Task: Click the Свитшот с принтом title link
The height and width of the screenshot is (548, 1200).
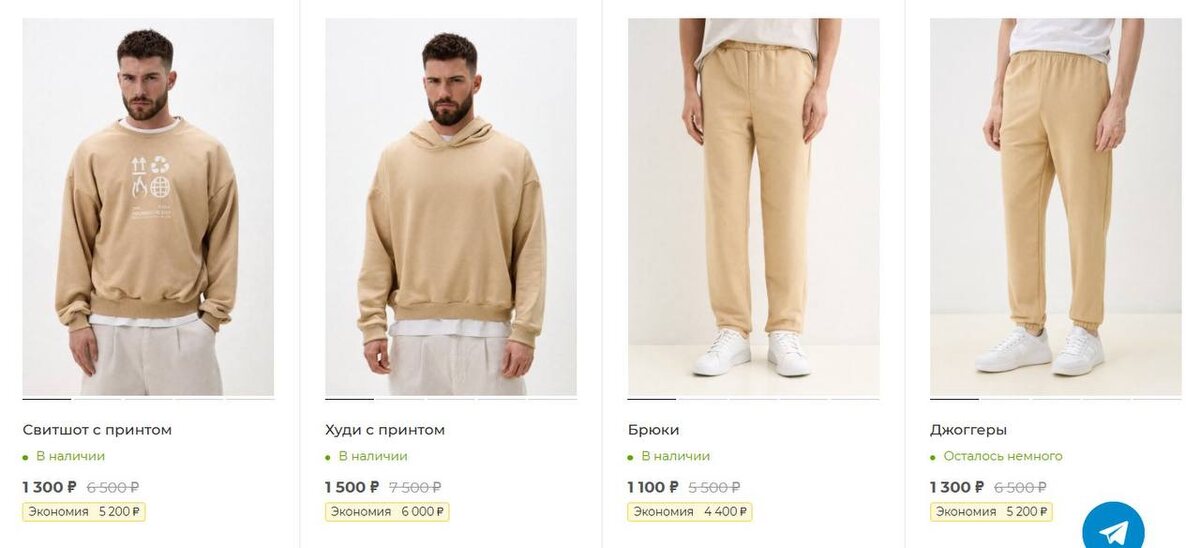Action: coord(97,430)
